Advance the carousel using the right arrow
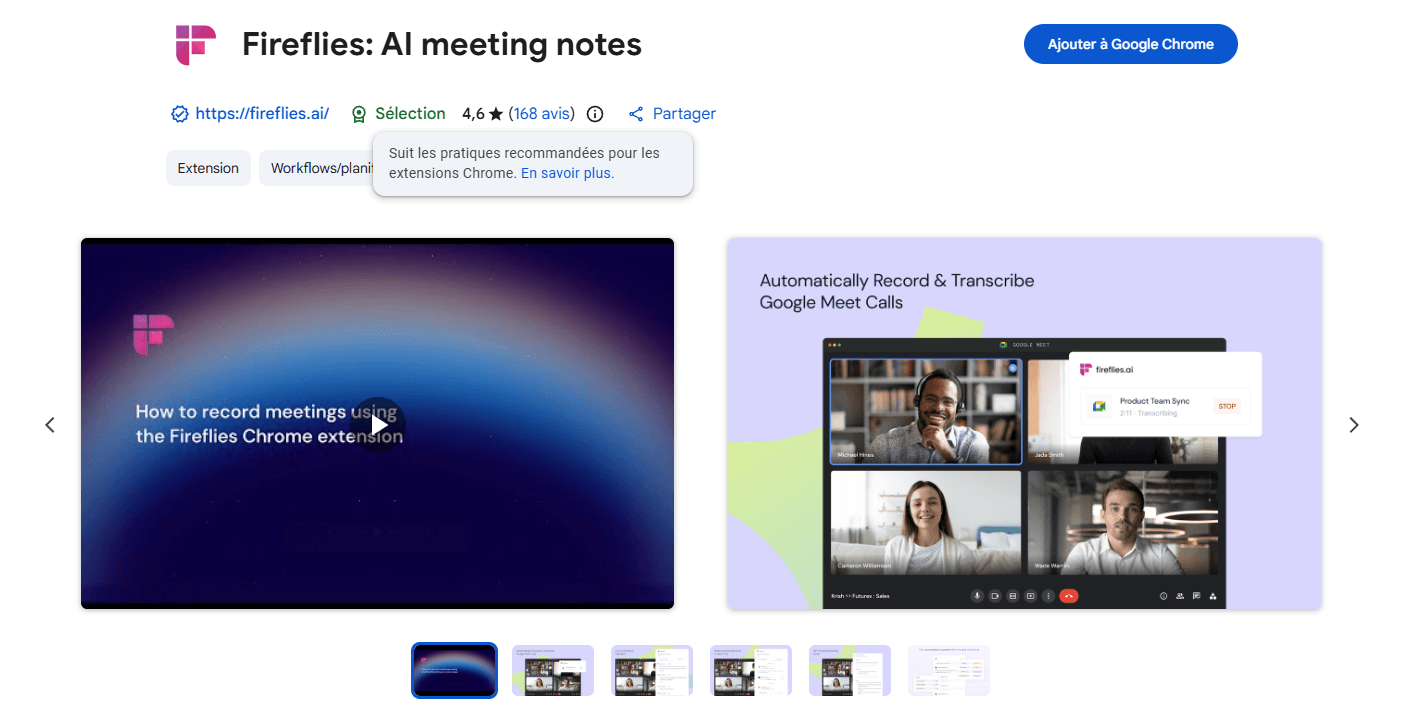The width and height of the screenshot is (1403, 728). coord(1353,424)
